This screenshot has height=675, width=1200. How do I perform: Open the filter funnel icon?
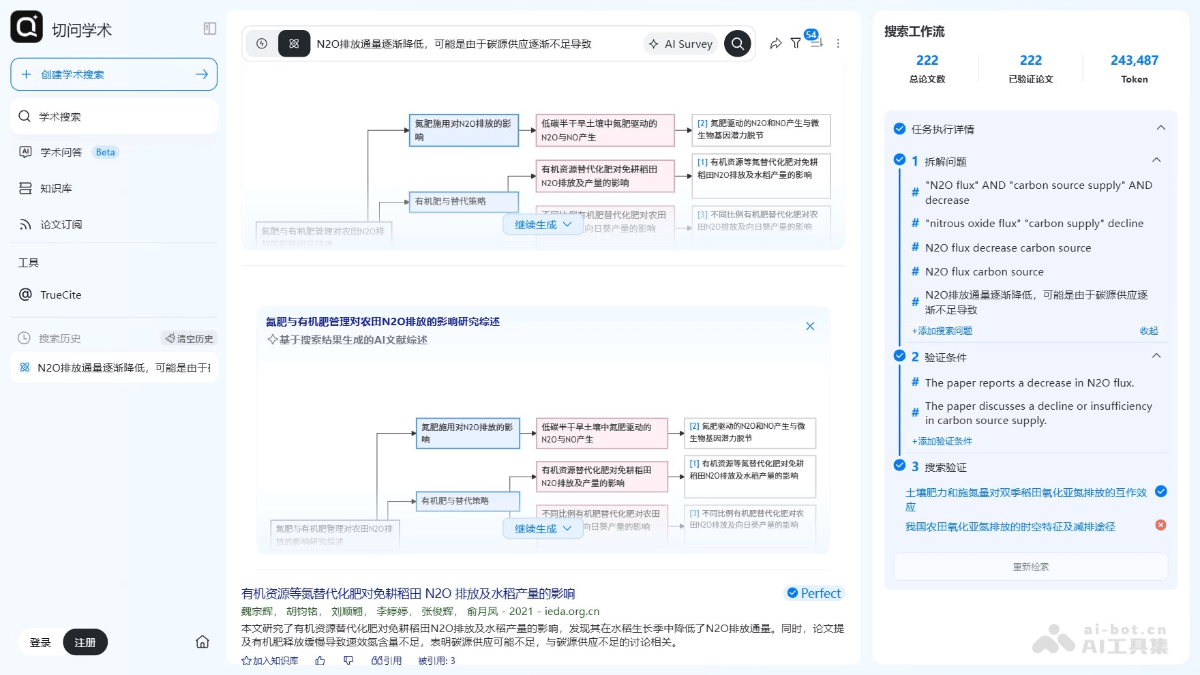tap(796, 43)
